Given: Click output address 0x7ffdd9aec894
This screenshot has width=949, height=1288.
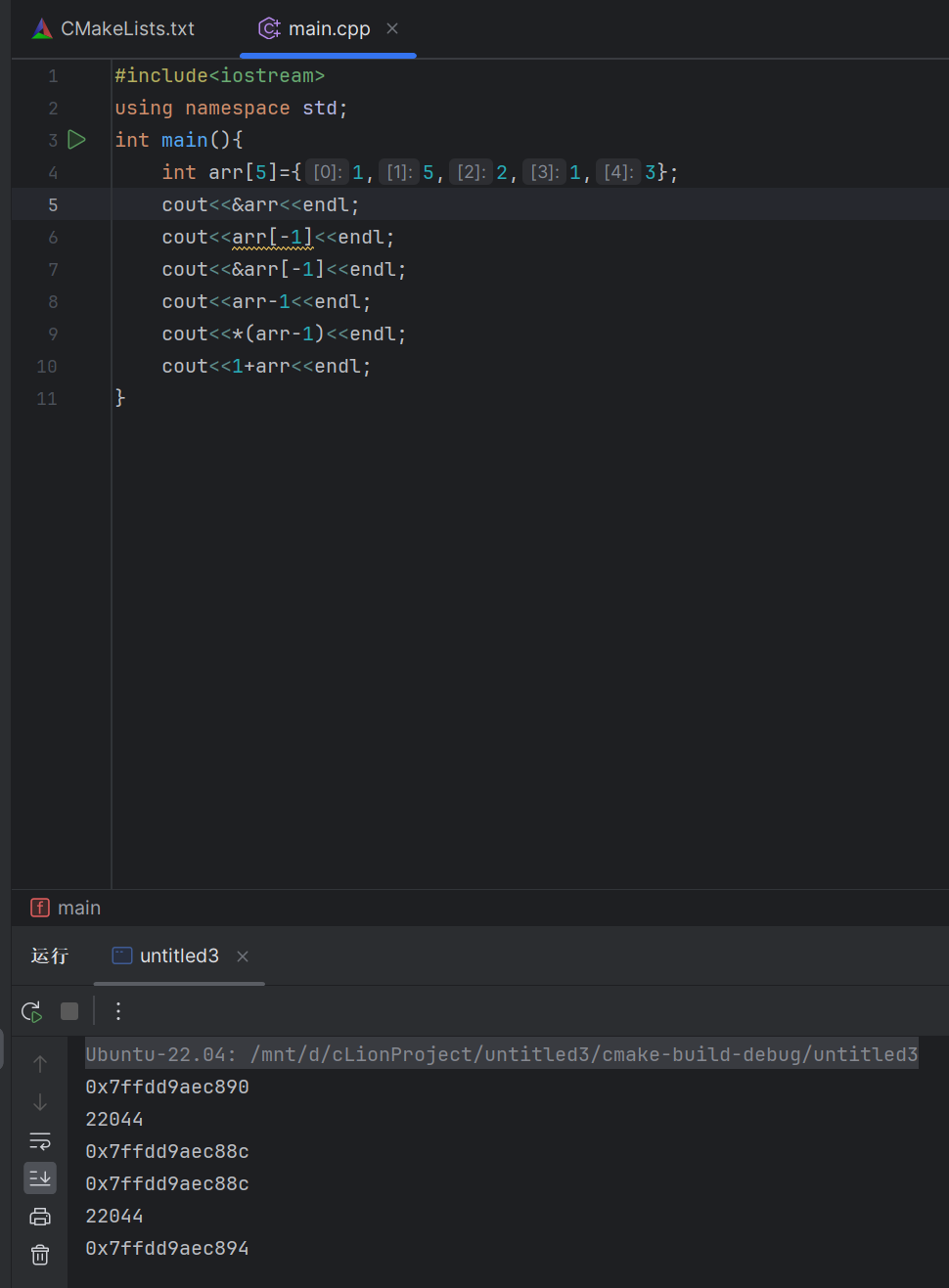Looking at the screenshot, I should click(167, 1248).
